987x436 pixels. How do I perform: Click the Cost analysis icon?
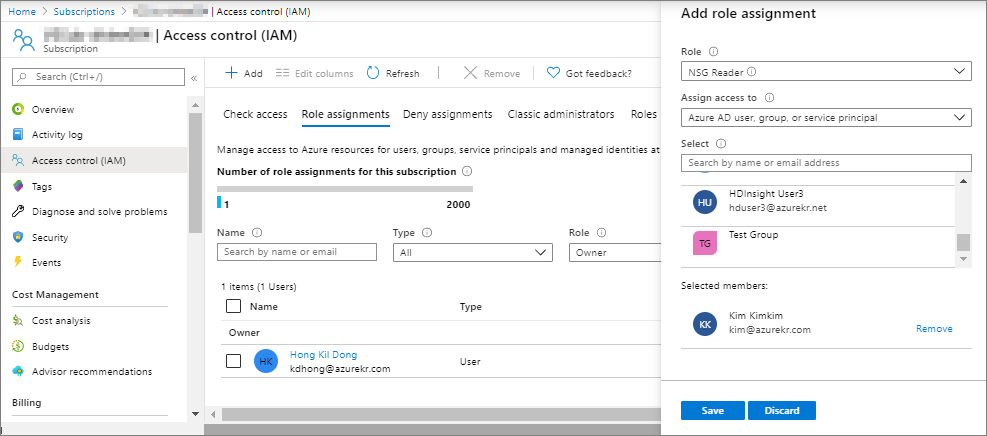[19, 321]
